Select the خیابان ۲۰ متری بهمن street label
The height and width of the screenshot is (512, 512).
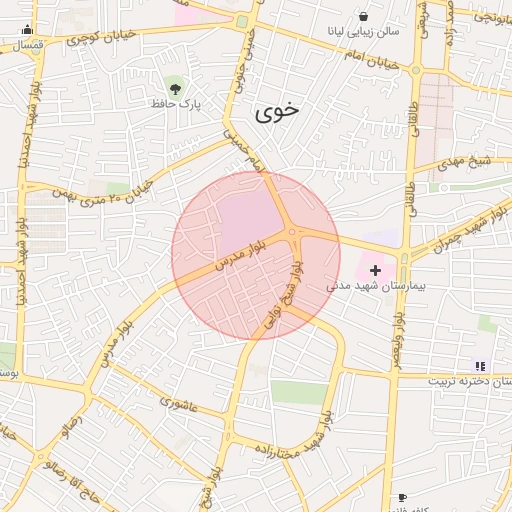103,195
